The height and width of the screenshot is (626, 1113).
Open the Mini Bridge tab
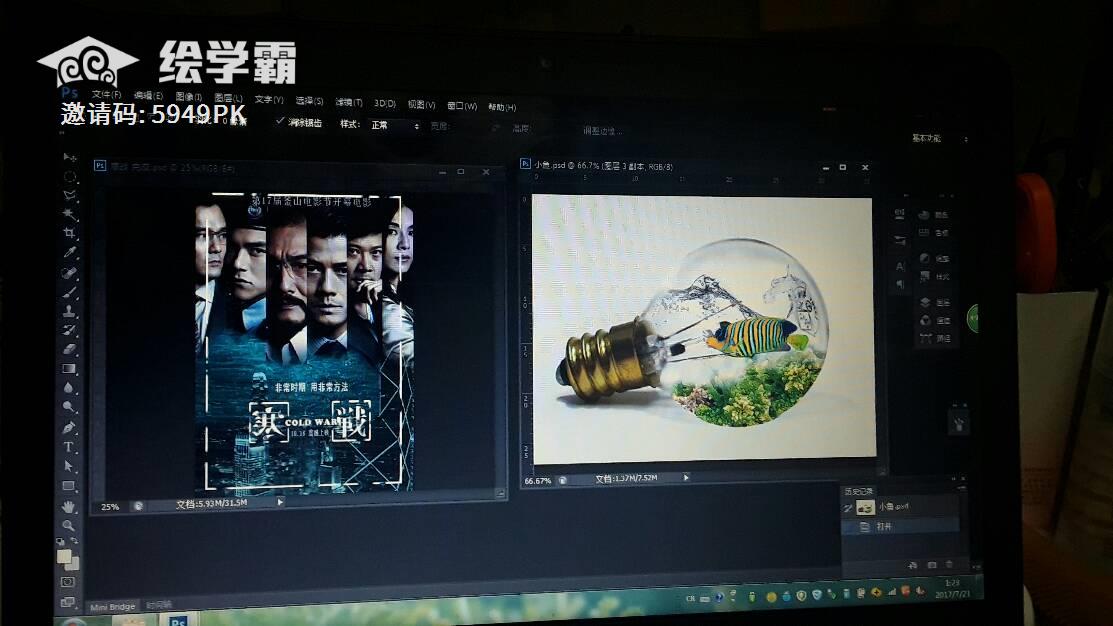click(x=113, y=607)
